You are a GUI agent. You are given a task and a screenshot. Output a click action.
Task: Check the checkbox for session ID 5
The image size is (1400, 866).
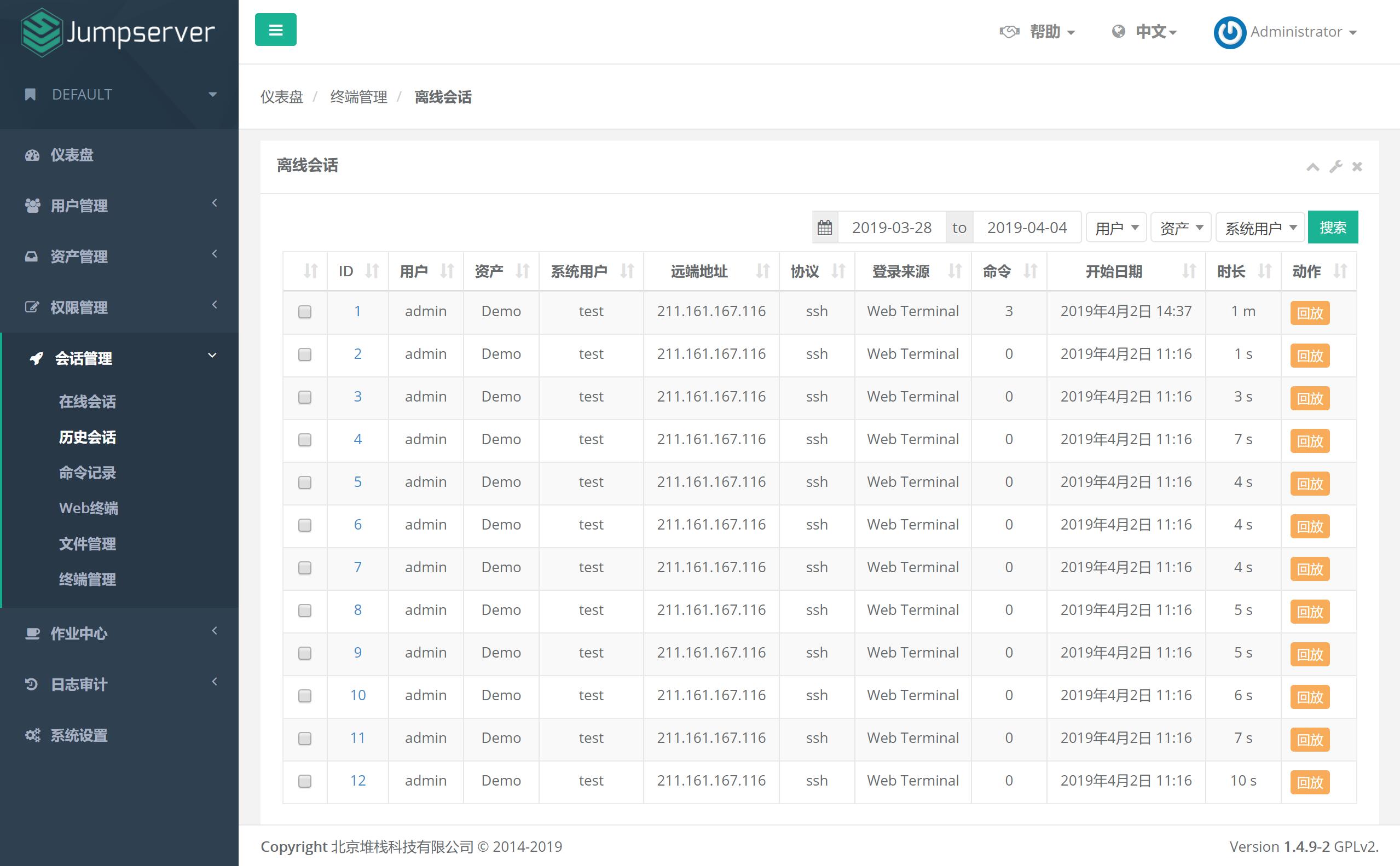[305, 483]
